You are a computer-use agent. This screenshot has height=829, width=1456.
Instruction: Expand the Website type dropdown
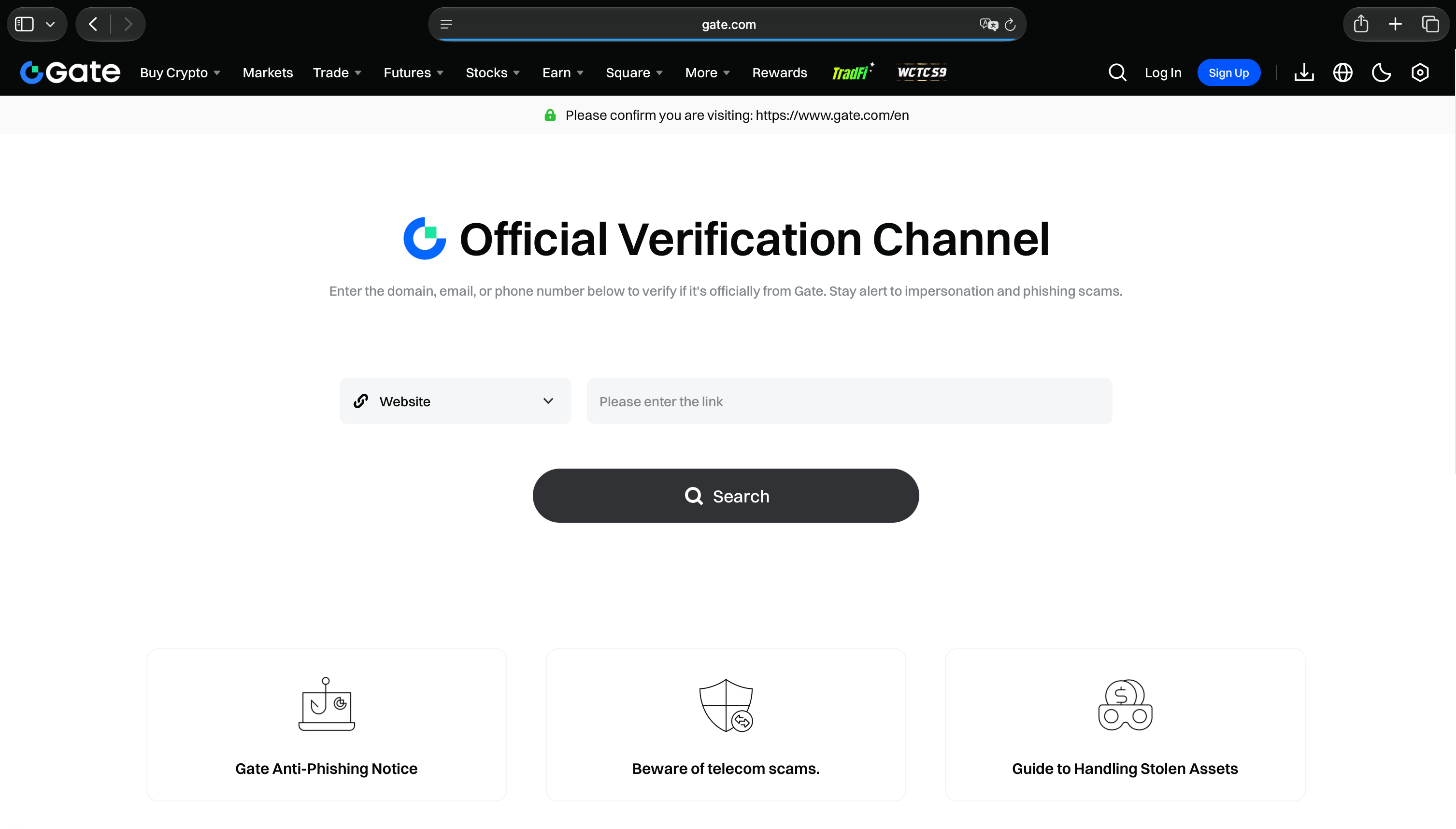tap(455, 401)
